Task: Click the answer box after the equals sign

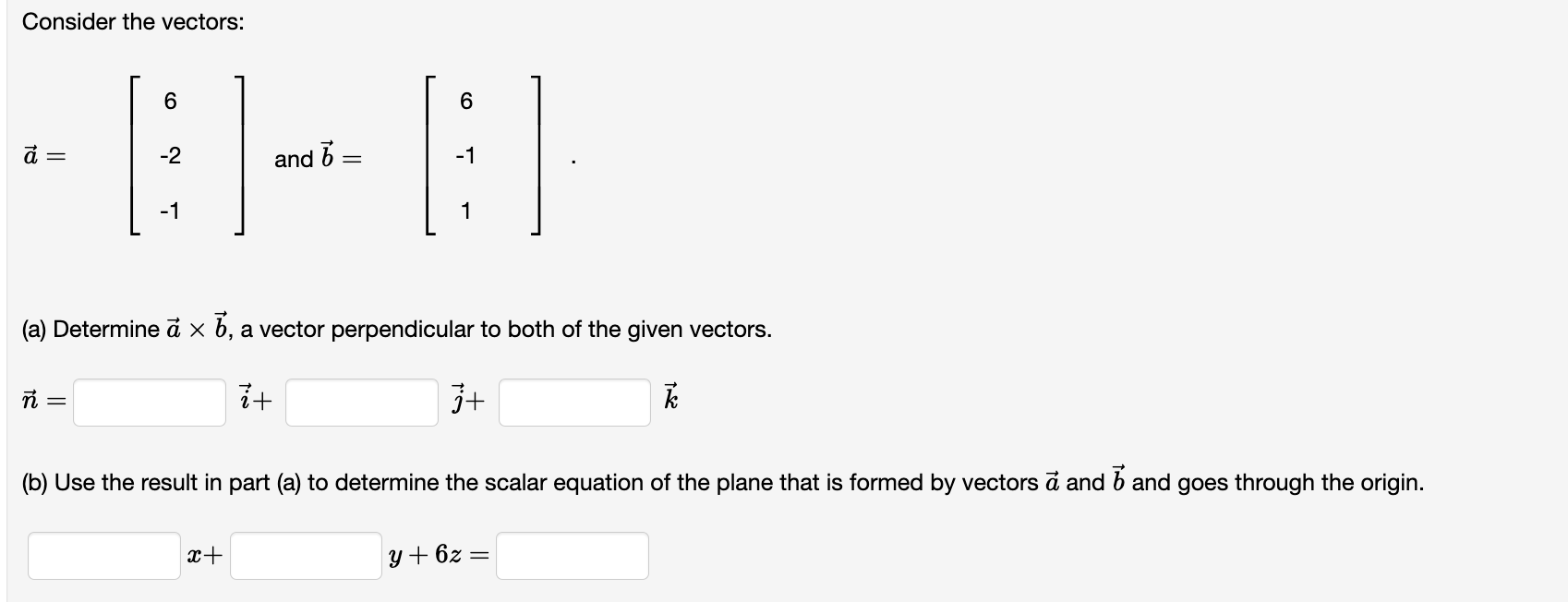Action: [x=573, y=555]
